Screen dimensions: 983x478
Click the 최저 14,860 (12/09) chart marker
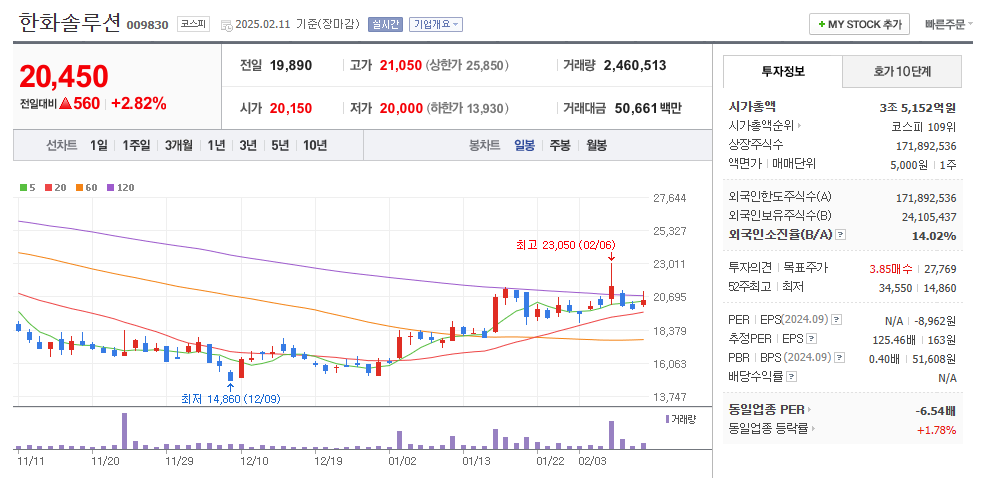tap(229, 398)
